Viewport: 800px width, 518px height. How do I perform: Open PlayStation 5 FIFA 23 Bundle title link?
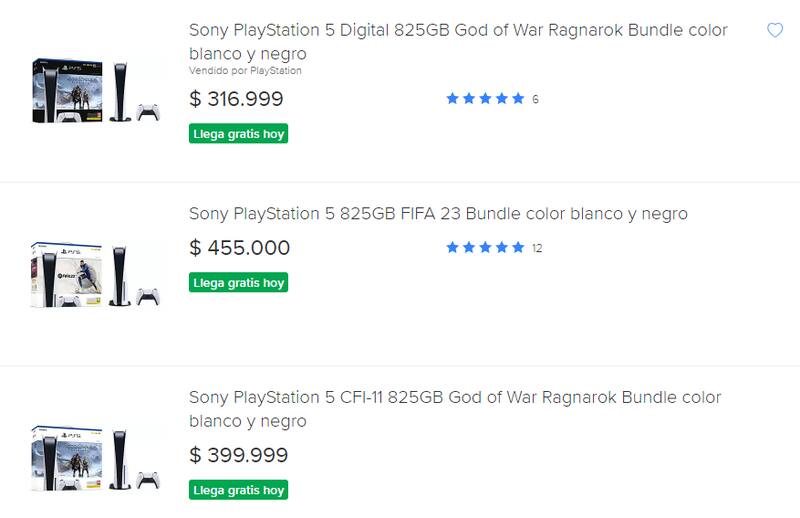pyautogui.click(x=438, y=214)
